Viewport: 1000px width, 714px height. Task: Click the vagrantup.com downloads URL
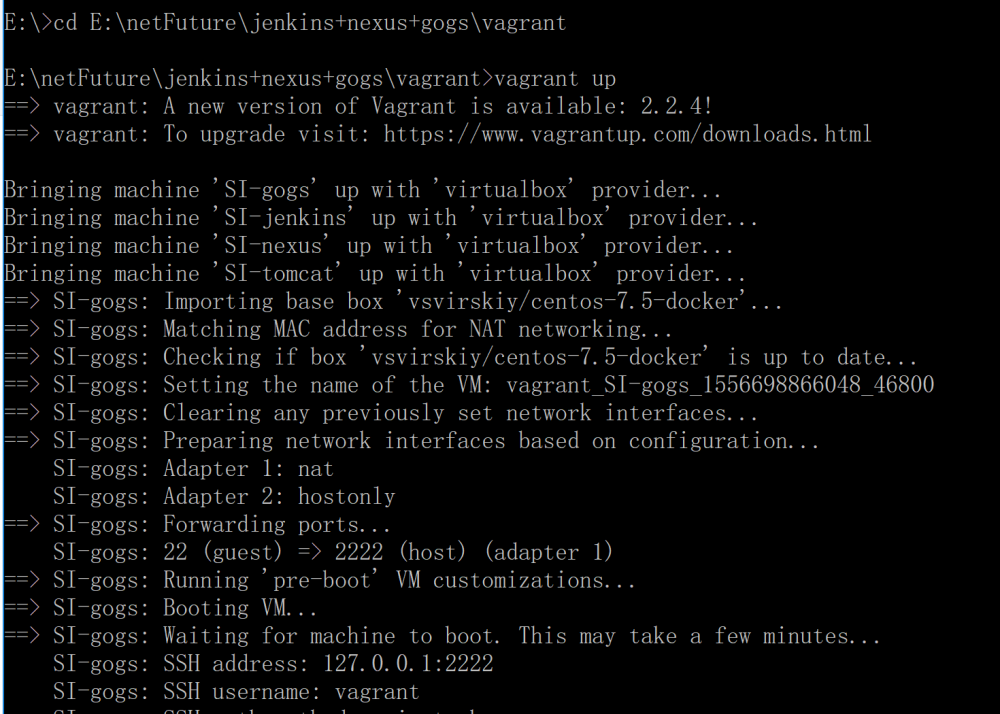pos(627,134)
